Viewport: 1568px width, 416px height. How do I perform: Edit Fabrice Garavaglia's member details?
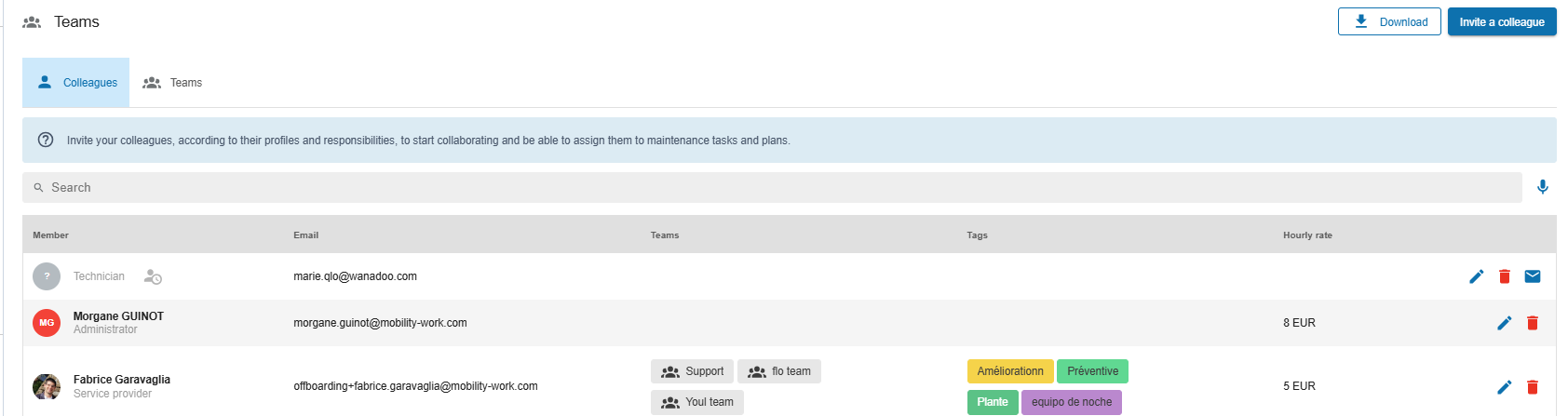[1504, 387]
